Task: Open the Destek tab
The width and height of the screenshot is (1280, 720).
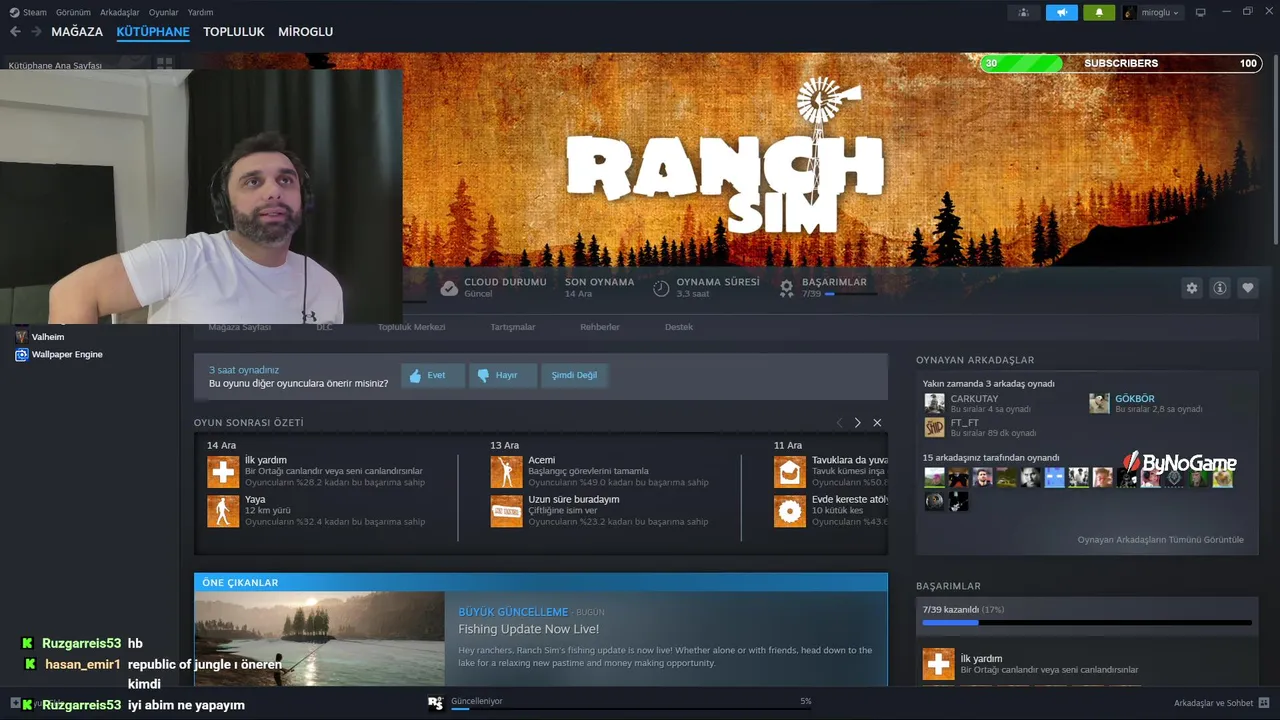Action: coord(679,327)
